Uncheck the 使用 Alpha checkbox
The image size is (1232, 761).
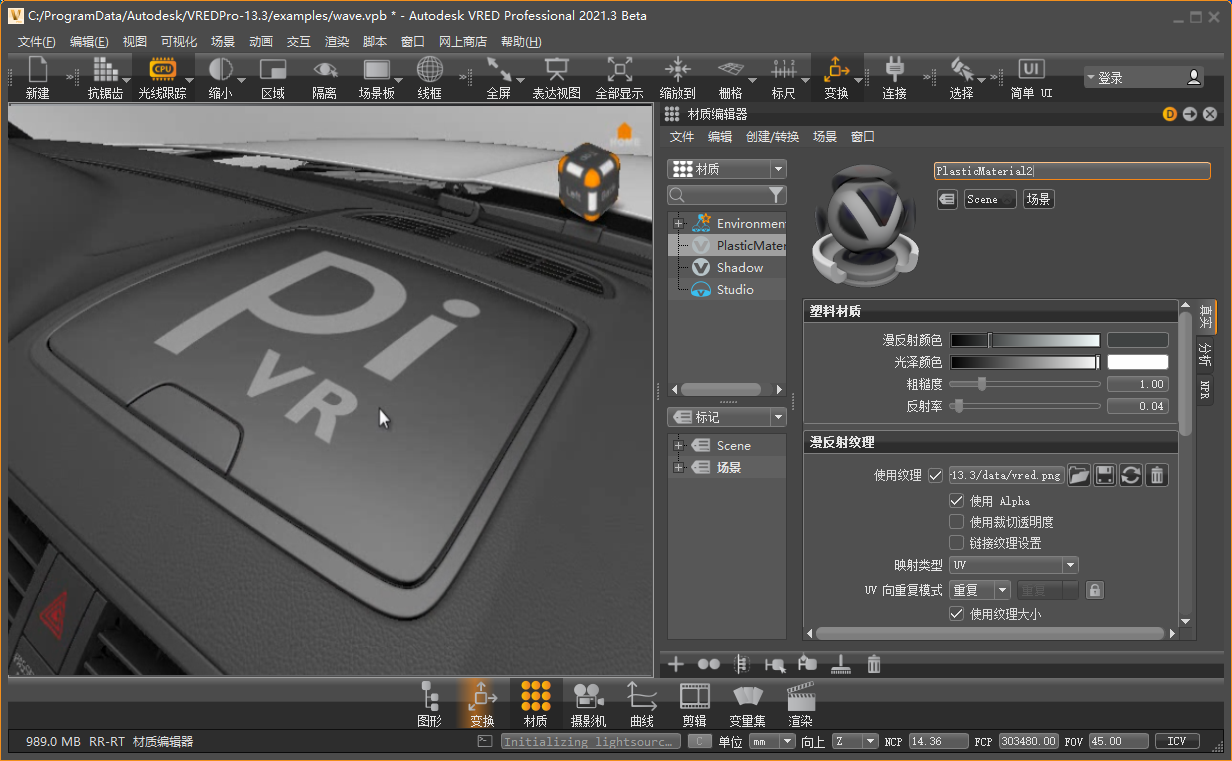coord(956,501)
